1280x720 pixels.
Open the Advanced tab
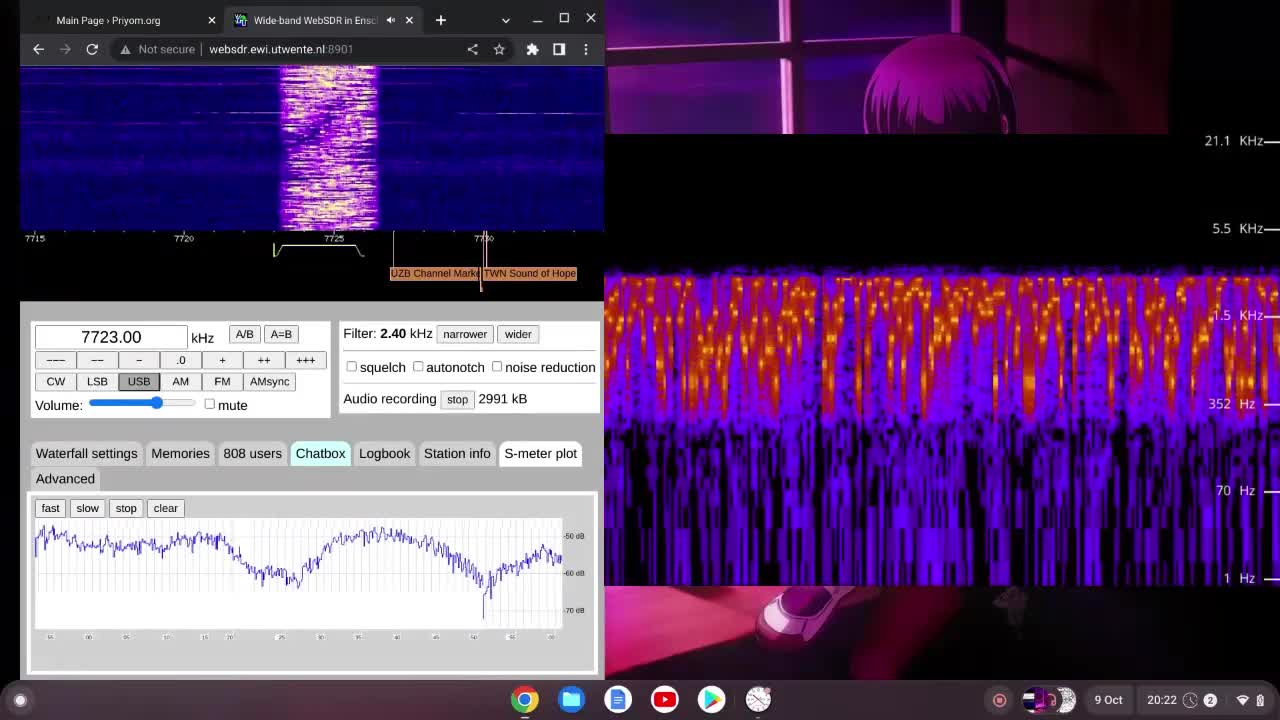click(x=65, y=478)
